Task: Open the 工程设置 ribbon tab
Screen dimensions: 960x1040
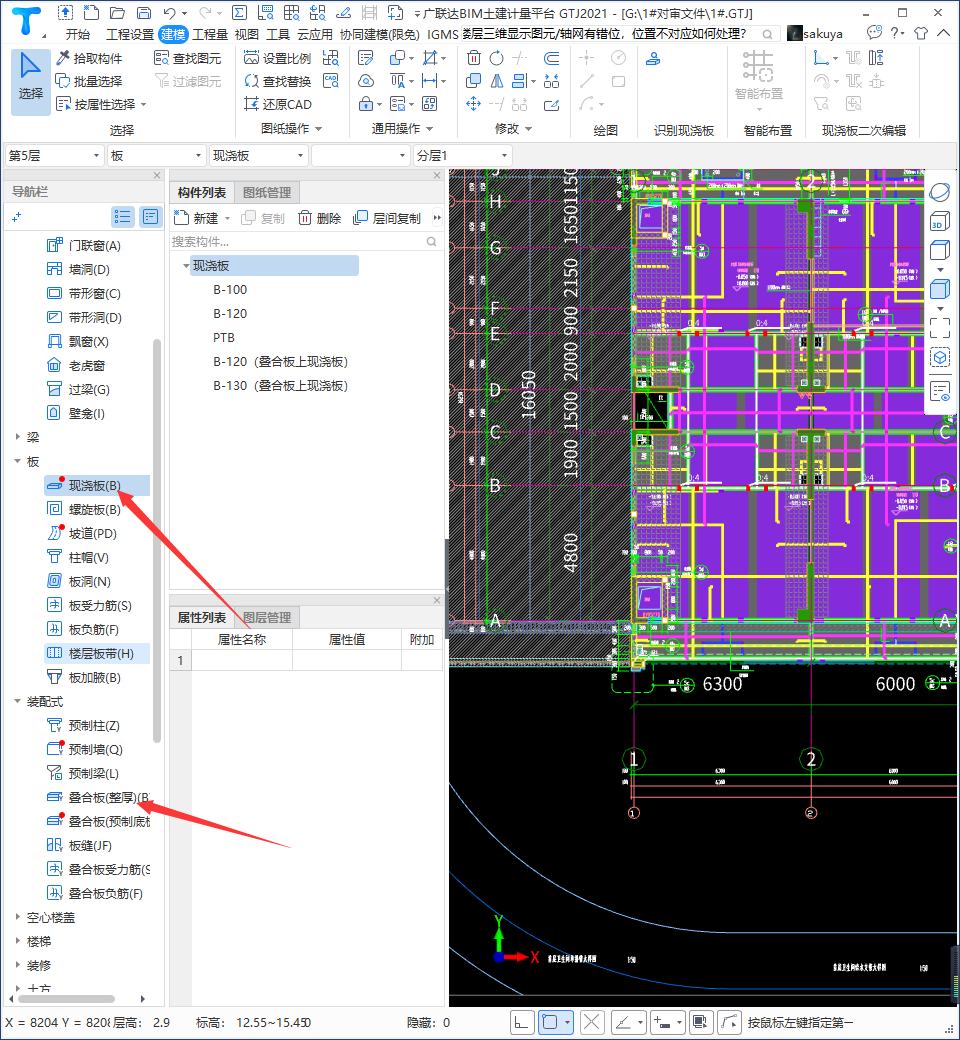Action: pos(130,34)
